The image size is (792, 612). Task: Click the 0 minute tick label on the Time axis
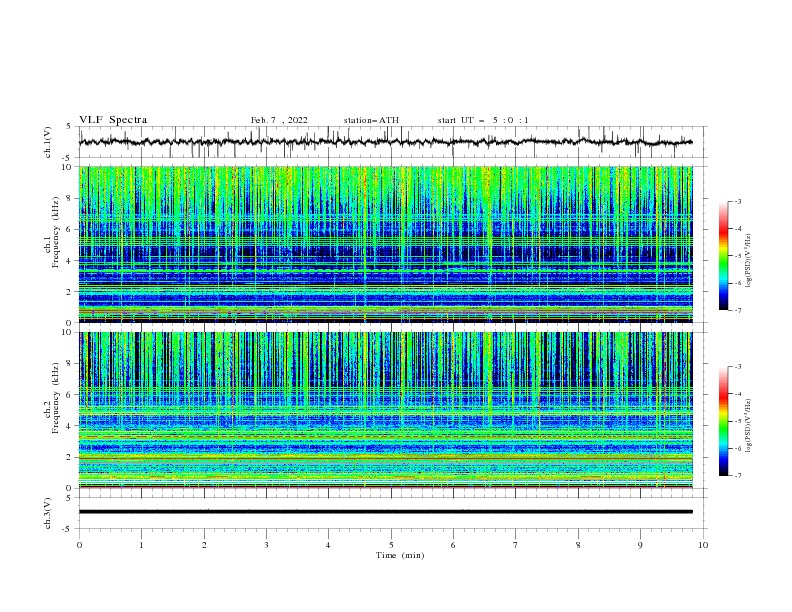(x=79, y=545)
